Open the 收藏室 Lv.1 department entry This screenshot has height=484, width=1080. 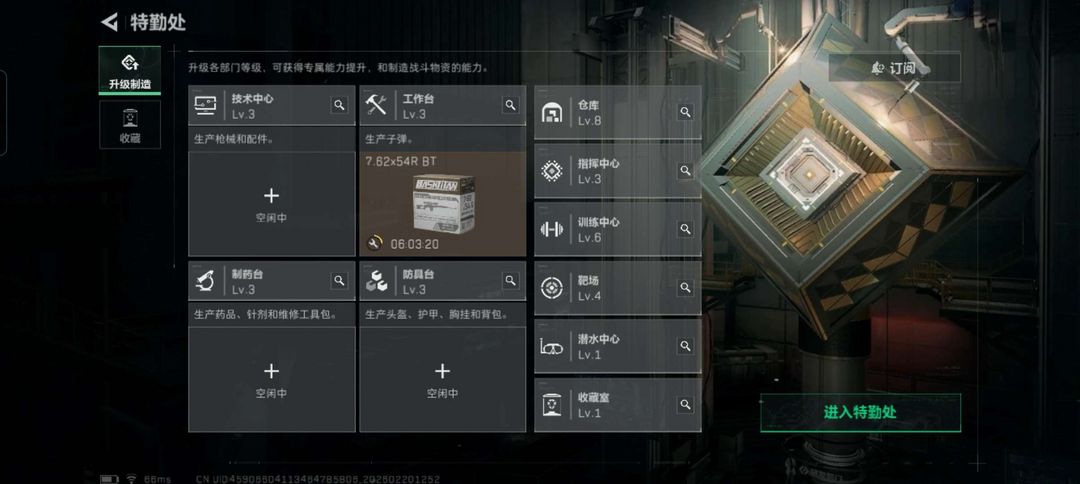pos(618,404)
